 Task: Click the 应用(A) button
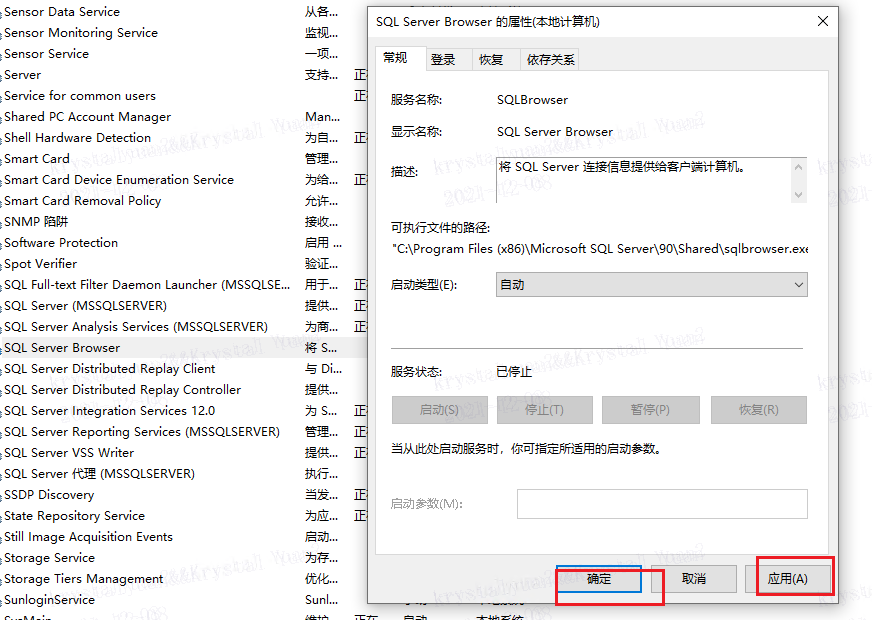click(787, 579)
